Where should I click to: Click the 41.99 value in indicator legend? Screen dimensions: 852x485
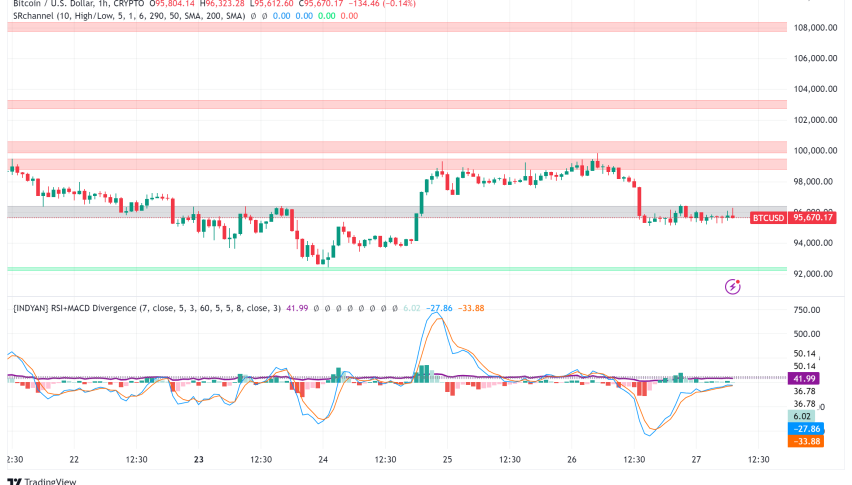click(x=297, y=308)
